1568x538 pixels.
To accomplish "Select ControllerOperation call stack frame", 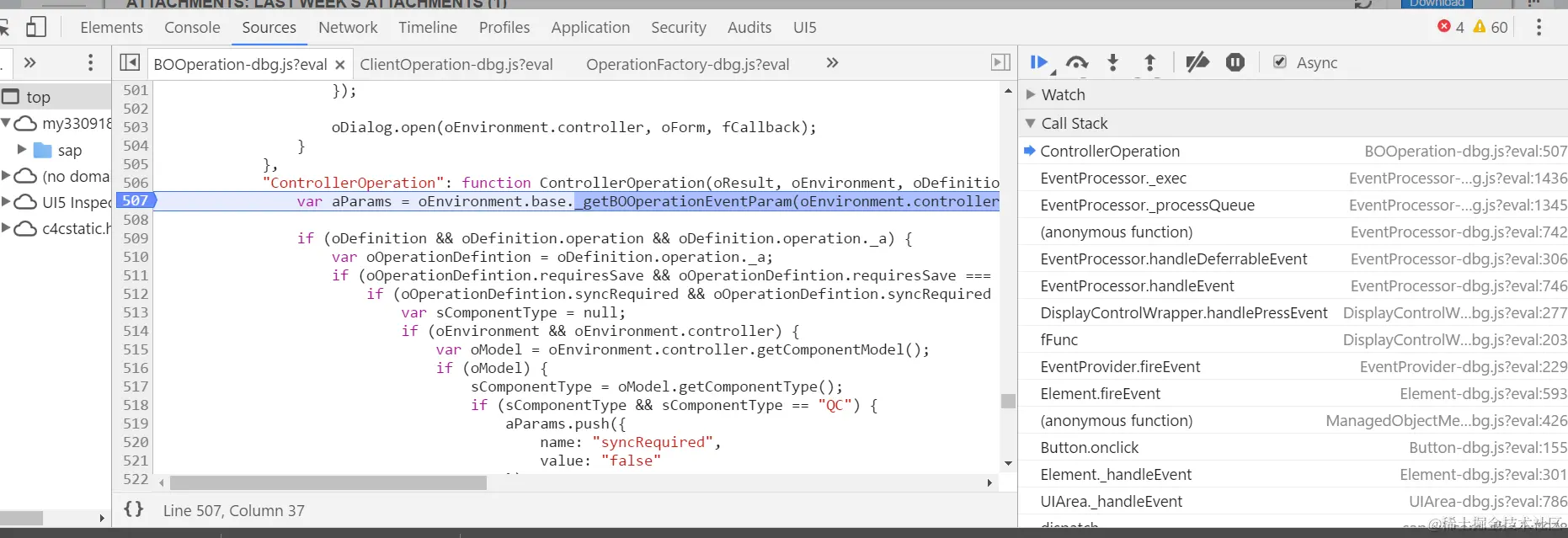I will coord(1293,152).
